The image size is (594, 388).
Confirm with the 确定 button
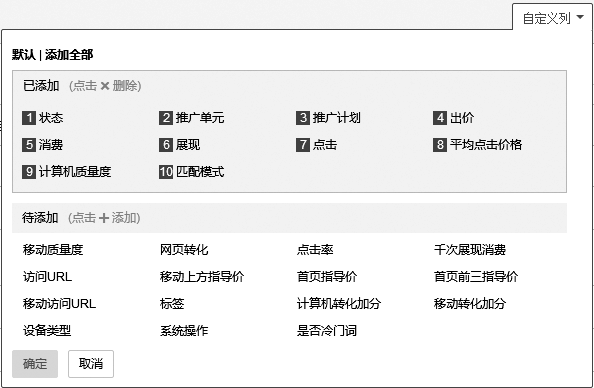point(35,364)
